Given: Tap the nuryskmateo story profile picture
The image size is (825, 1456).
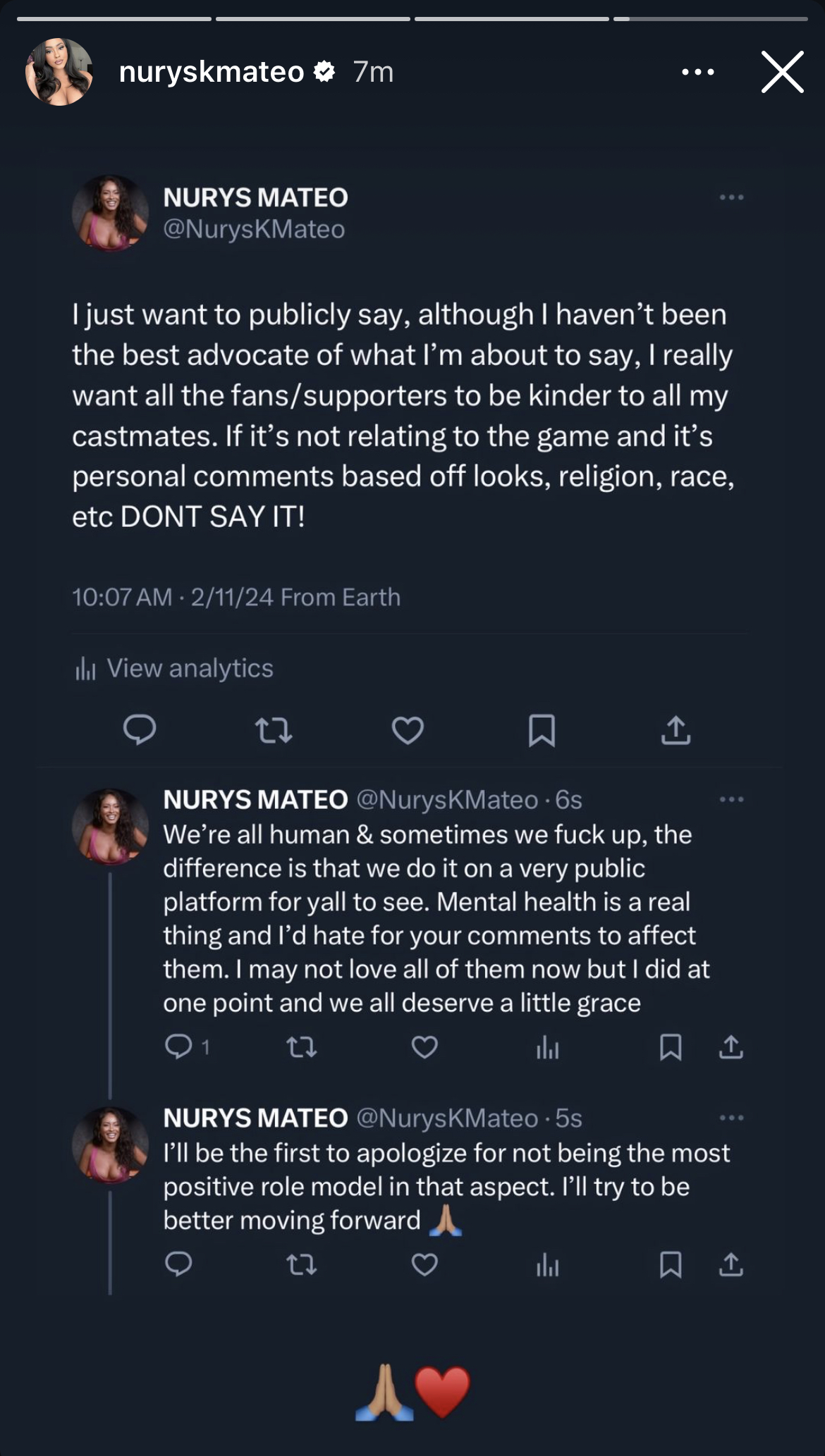Looking at the screenshot, I should 59,72.
